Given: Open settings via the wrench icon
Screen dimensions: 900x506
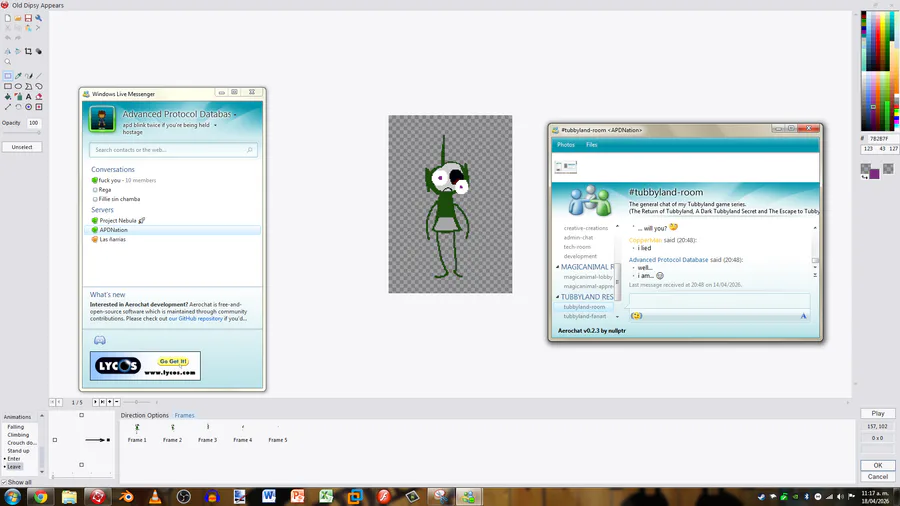Looking at the screenshot, I should pos(38,18).
